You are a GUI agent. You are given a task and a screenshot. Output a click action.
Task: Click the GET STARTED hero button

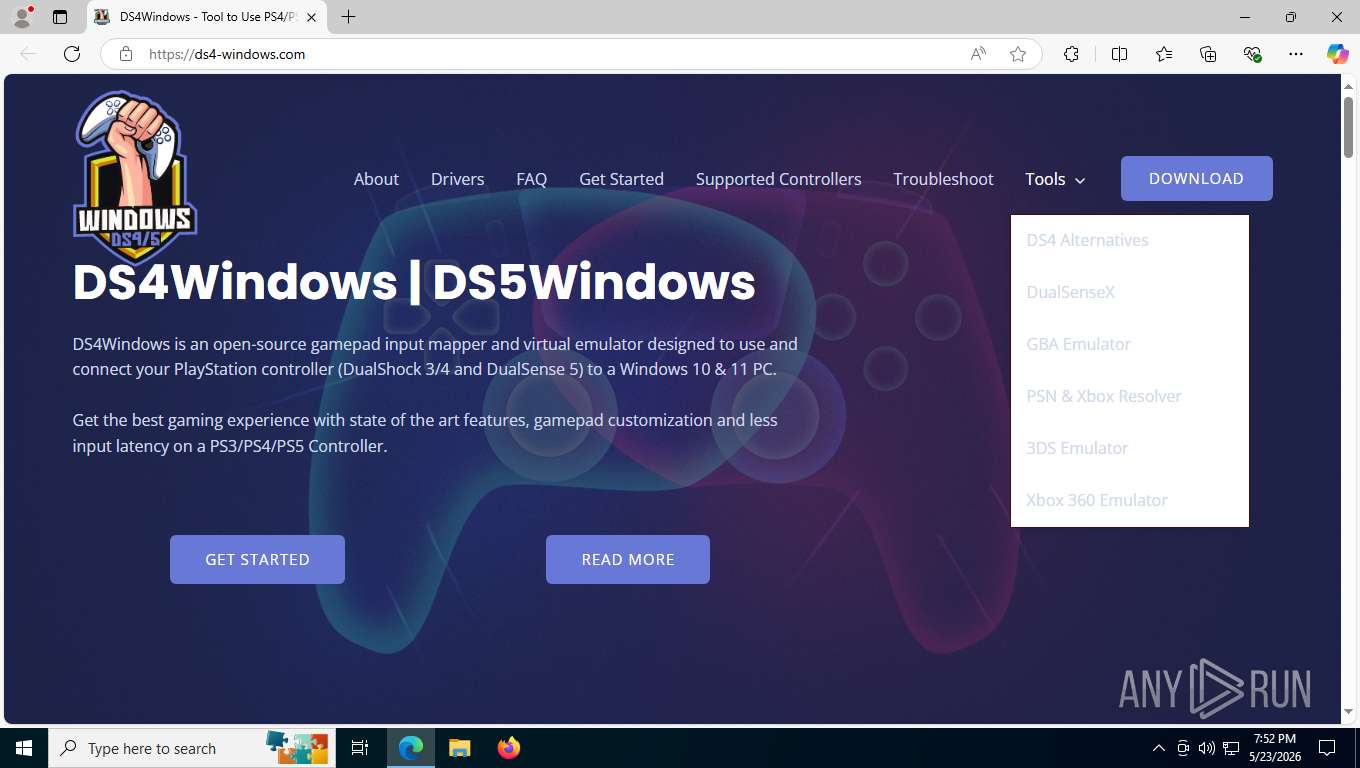257,559
